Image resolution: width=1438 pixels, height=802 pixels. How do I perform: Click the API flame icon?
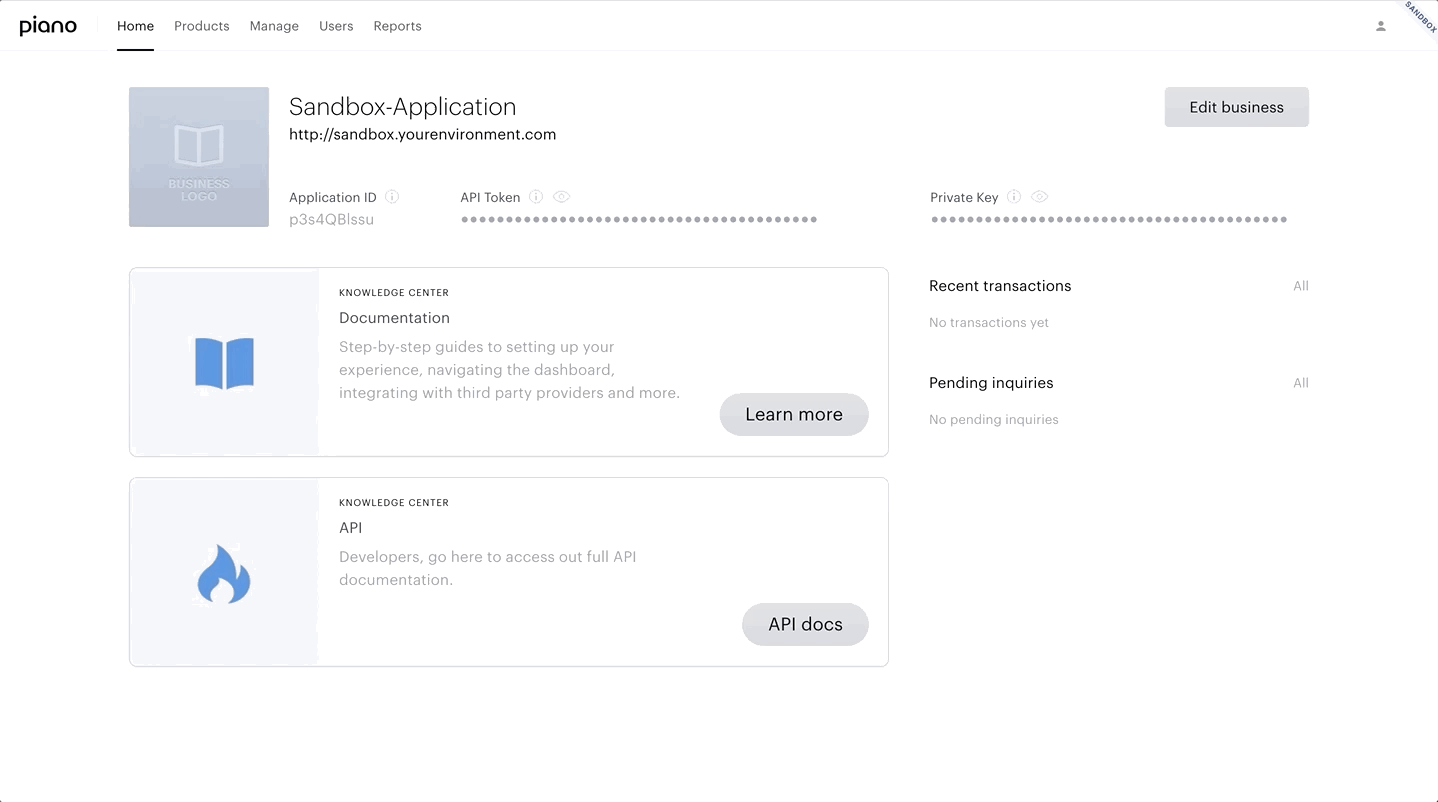(x=224, y=574)
